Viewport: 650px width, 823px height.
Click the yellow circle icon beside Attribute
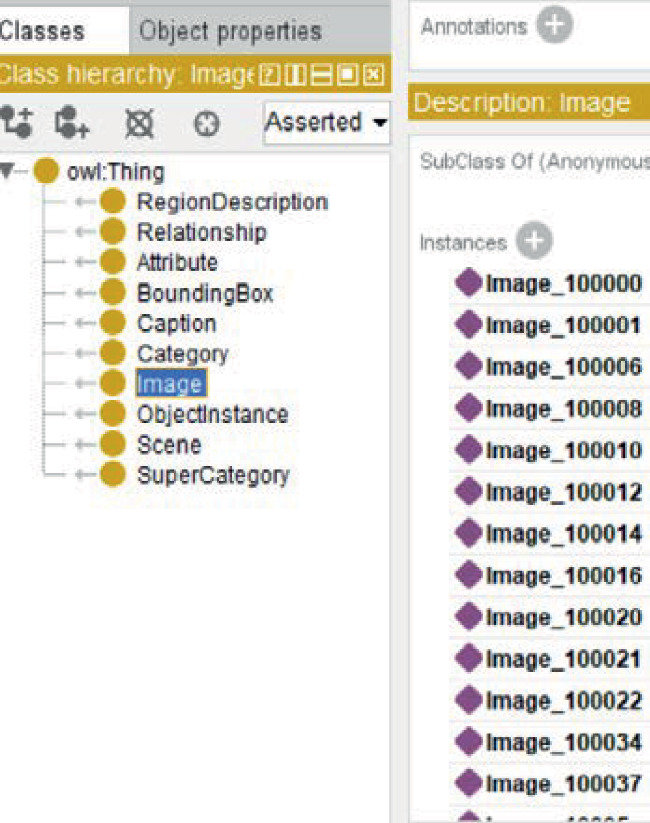pos(112,261)
